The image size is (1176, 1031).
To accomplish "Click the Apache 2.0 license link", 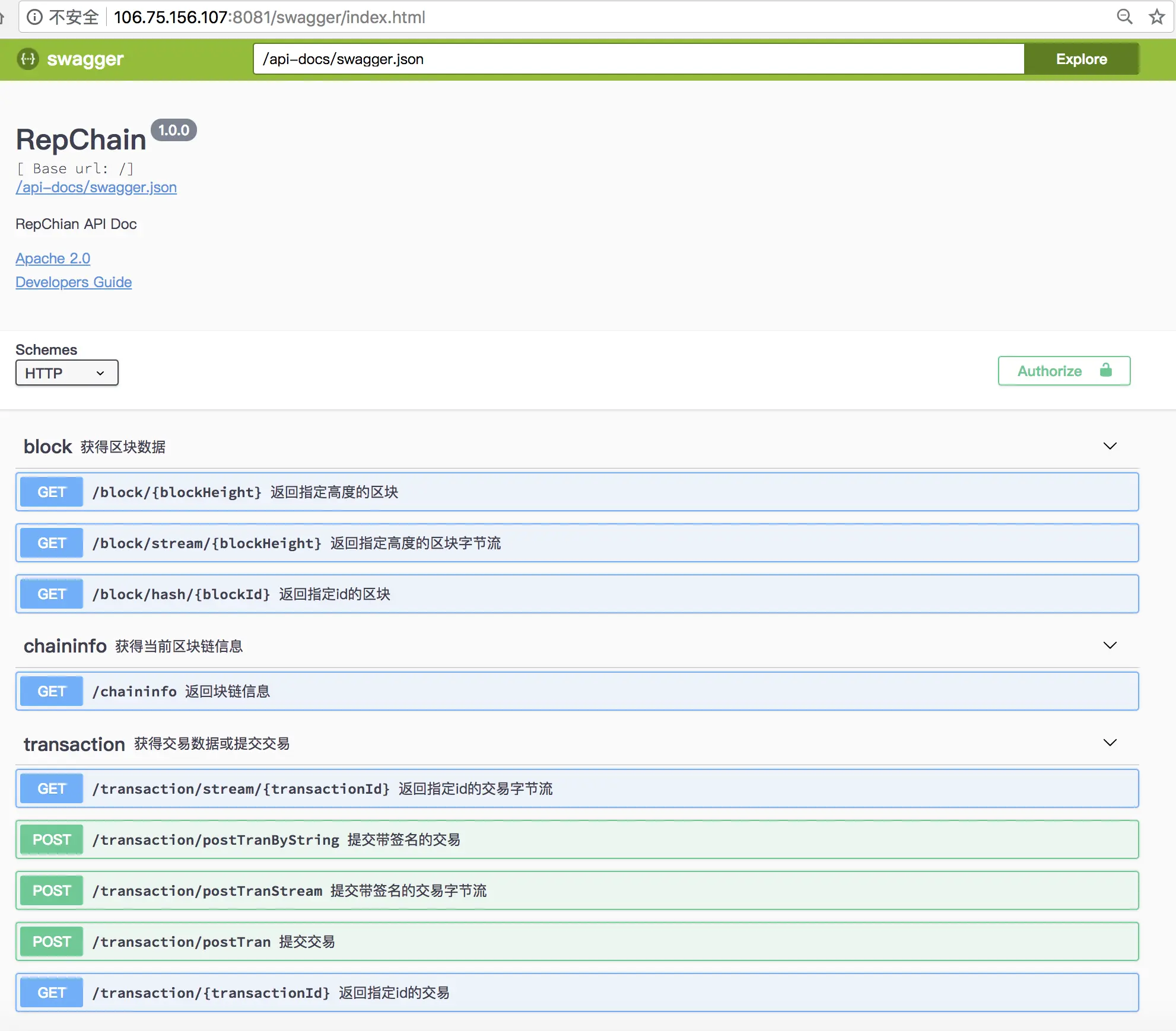I will [x=52, y=258].
